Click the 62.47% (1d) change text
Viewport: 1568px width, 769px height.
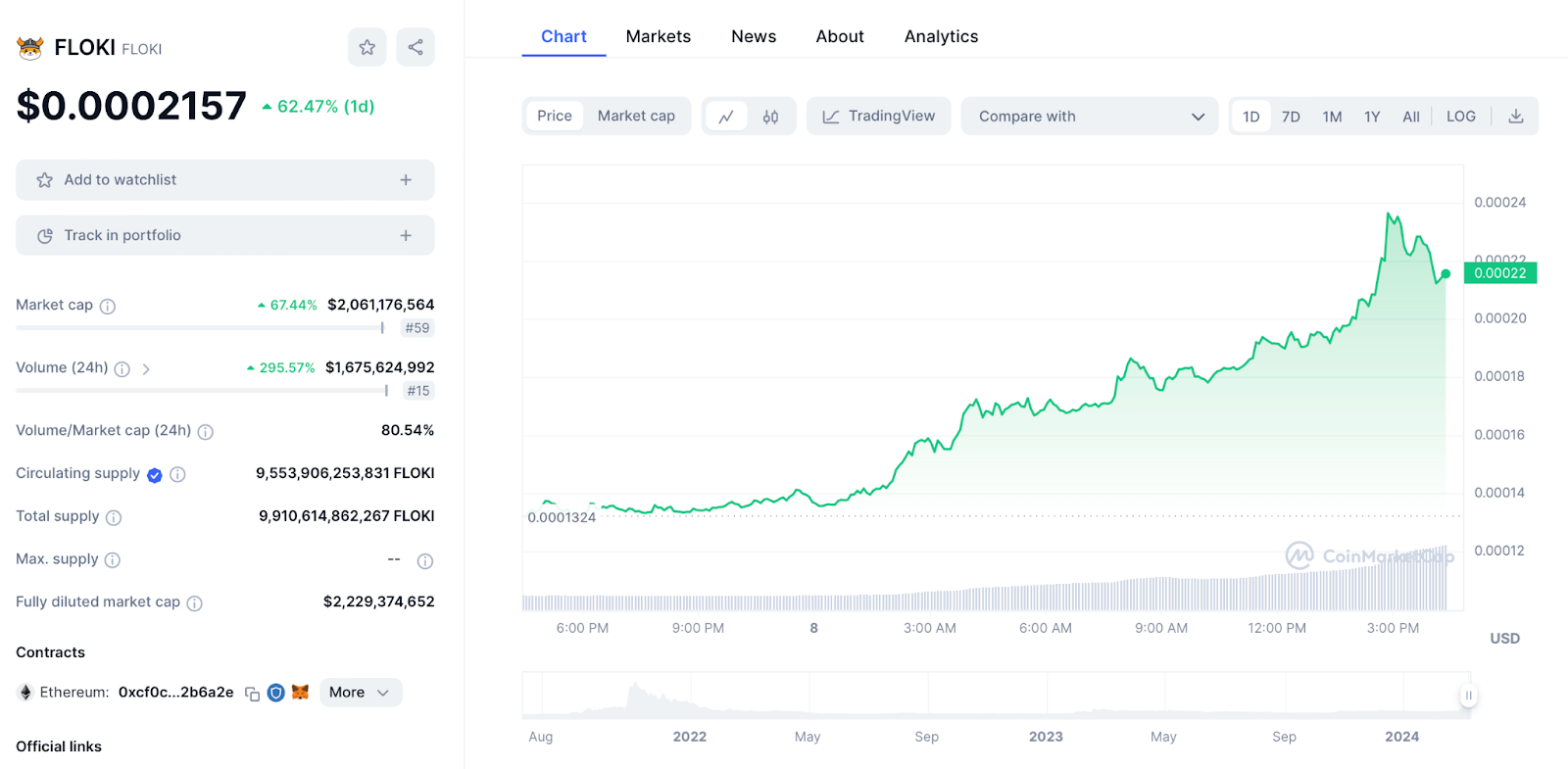(x=318, y=107)
